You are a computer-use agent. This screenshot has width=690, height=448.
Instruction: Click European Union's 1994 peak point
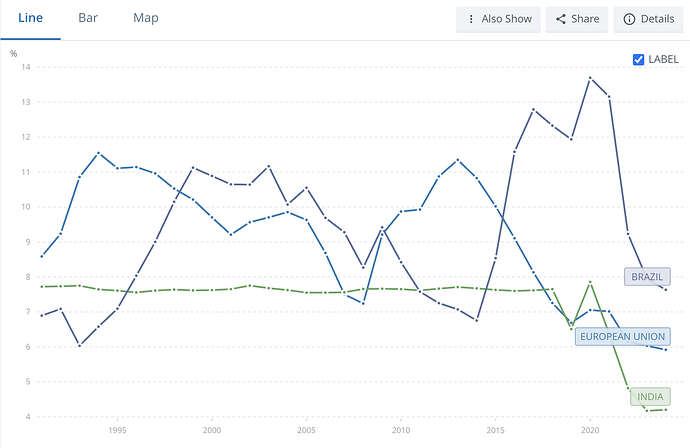point(98,153)
